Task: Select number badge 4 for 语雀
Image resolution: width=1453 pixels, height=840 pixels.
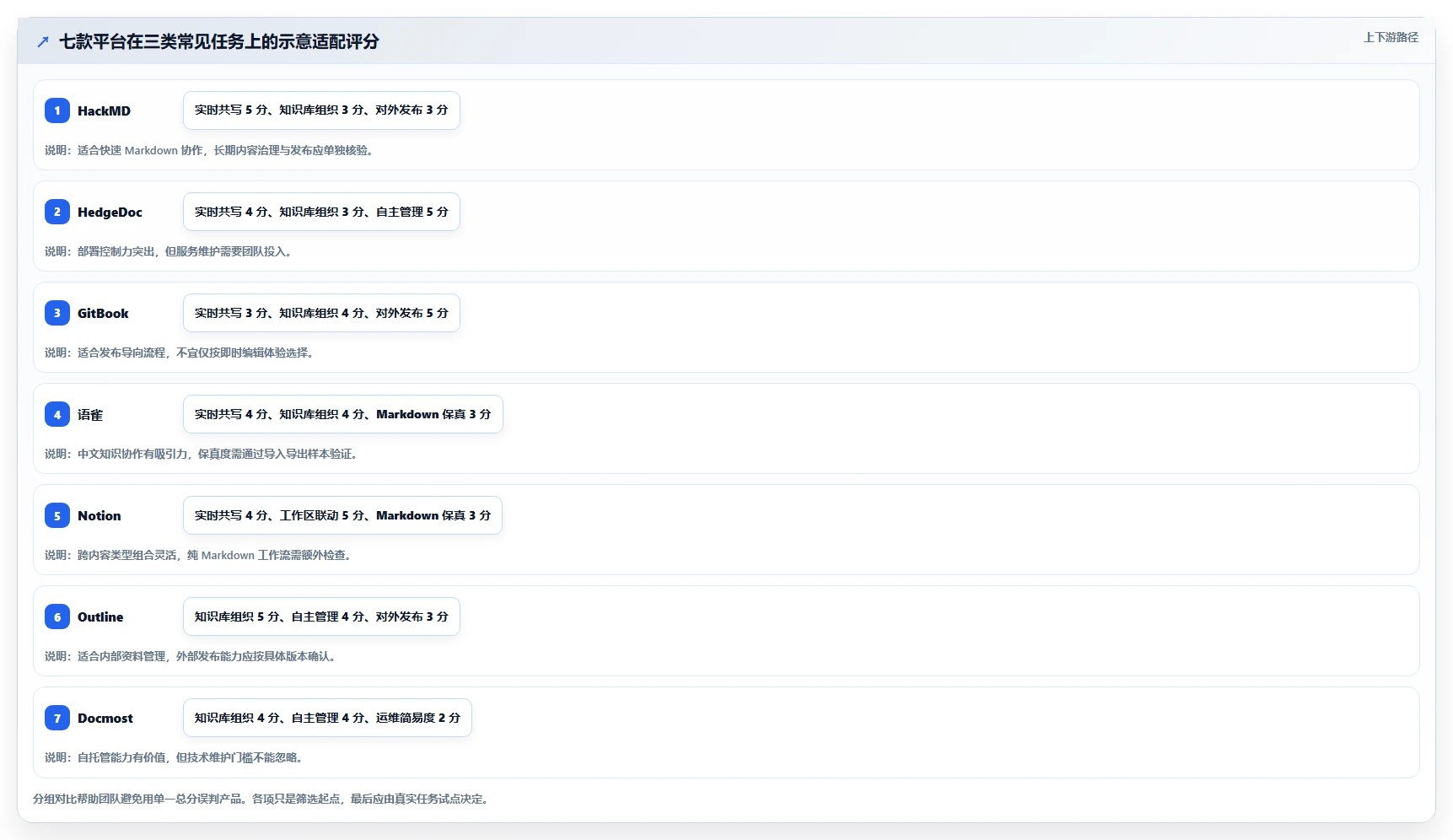Action: tap(57, 414)
